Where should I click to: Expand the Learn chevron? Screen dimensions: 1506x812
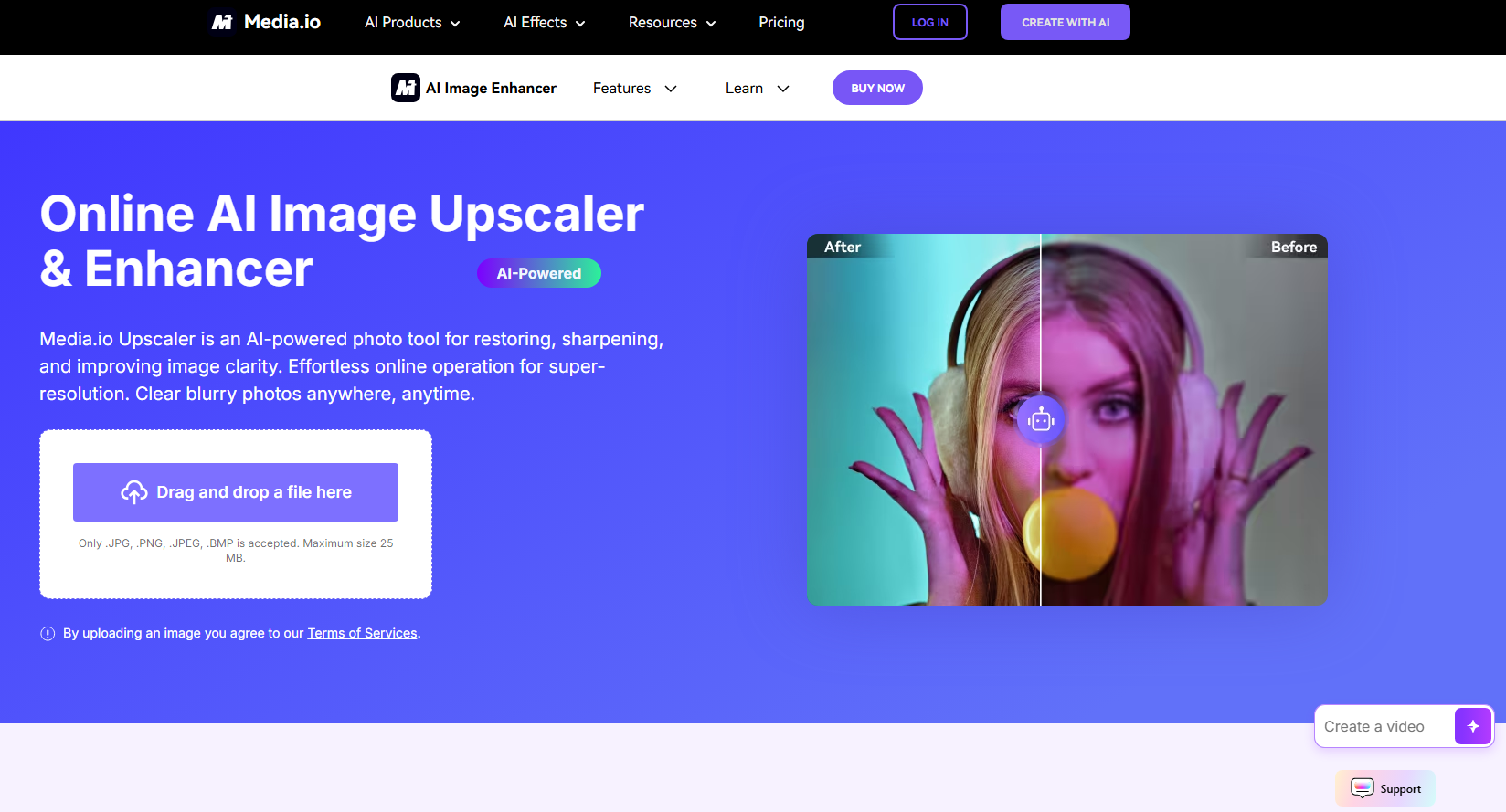[783, 89]
